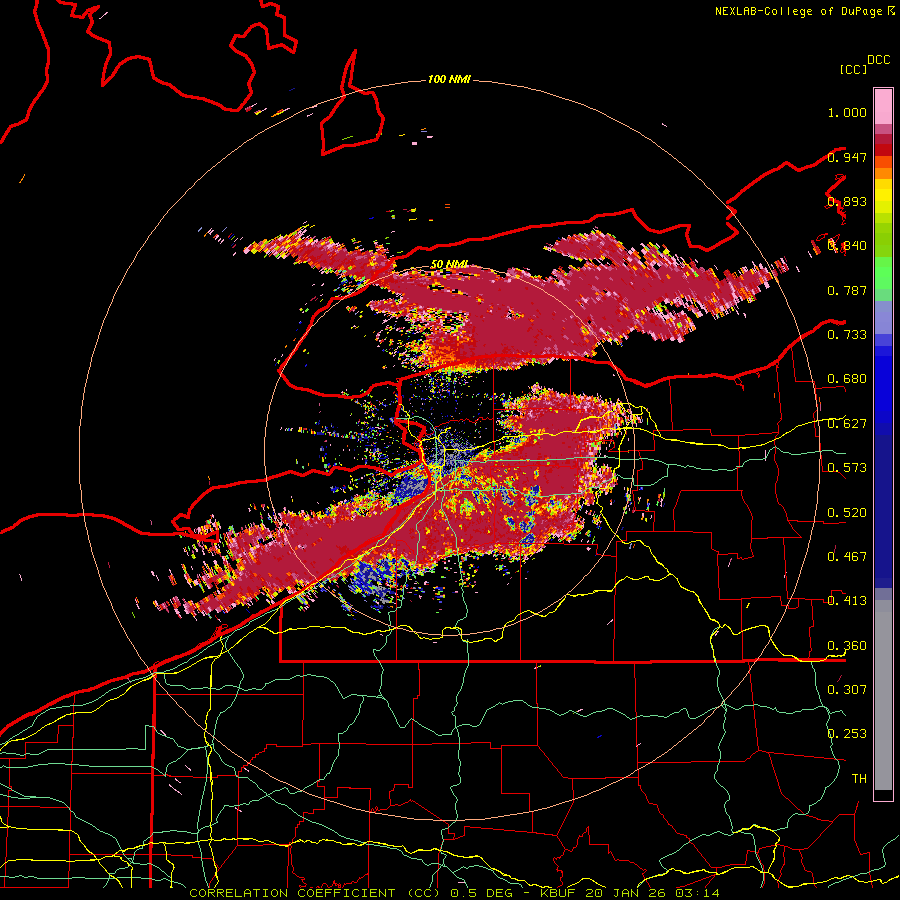Click the 0.360 scale value
Viewport: 900px width, 900px height.
847,646
